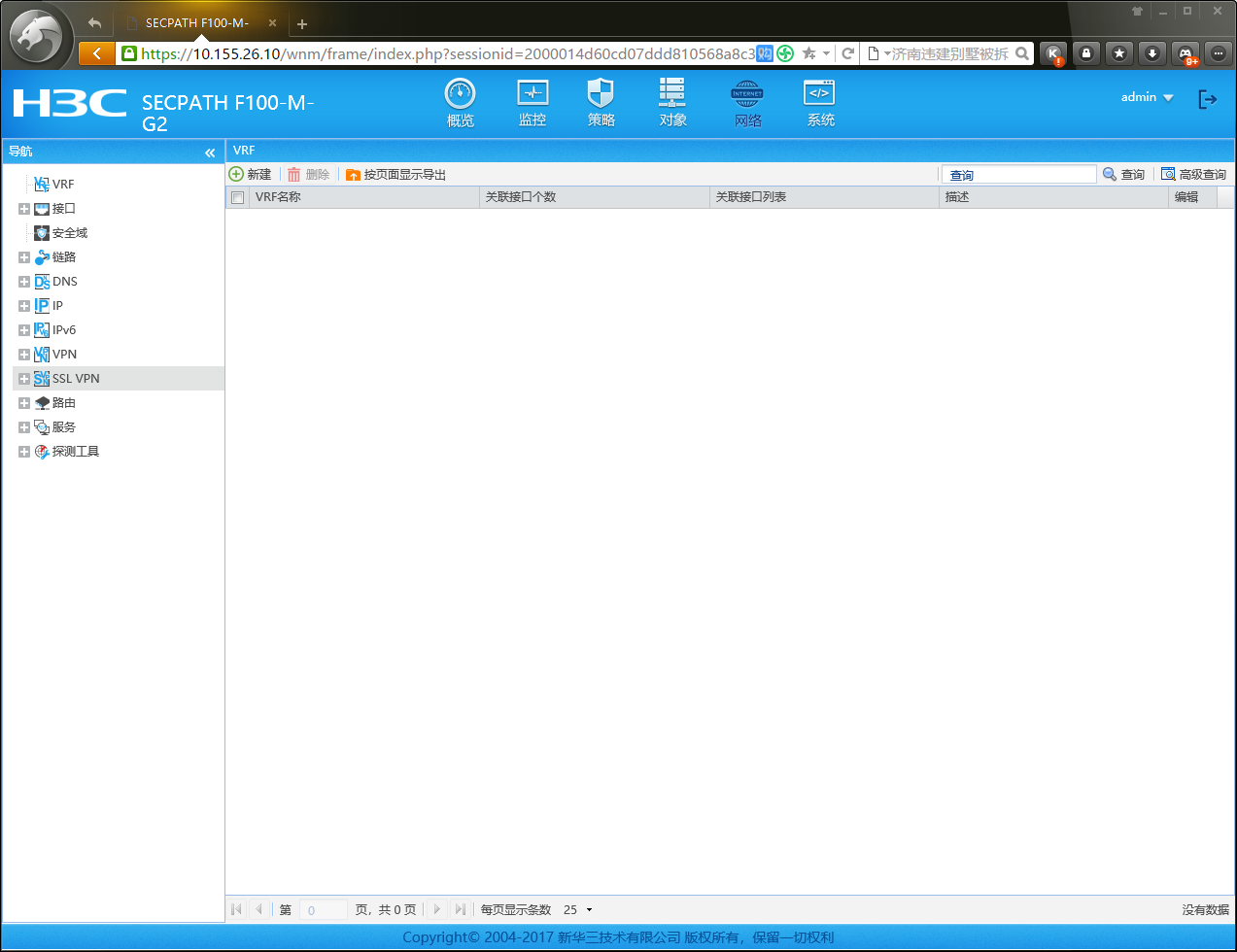Select 路由 in navigation tree
1237x952 pixels.
pos(64,403)
